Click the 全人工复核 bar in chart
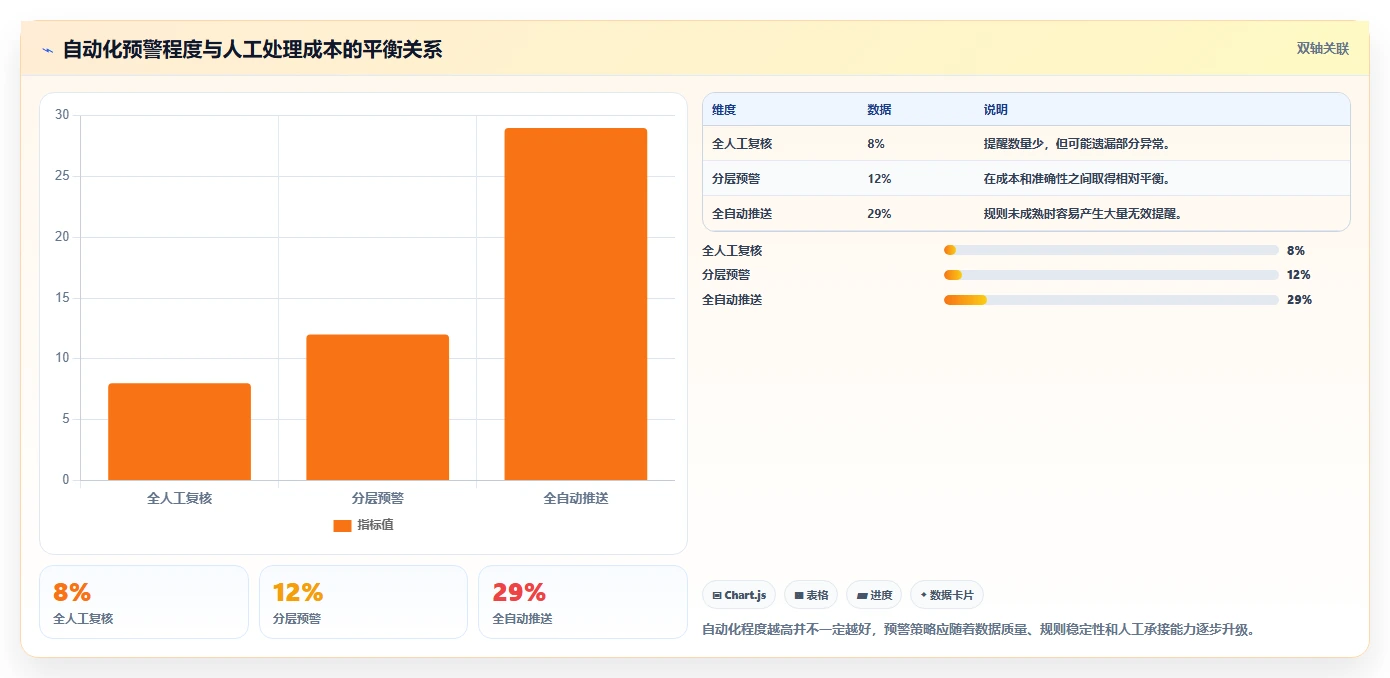The height and width of the screenshot is (678, 1390). pyautogui.click(x=180, y=432)
